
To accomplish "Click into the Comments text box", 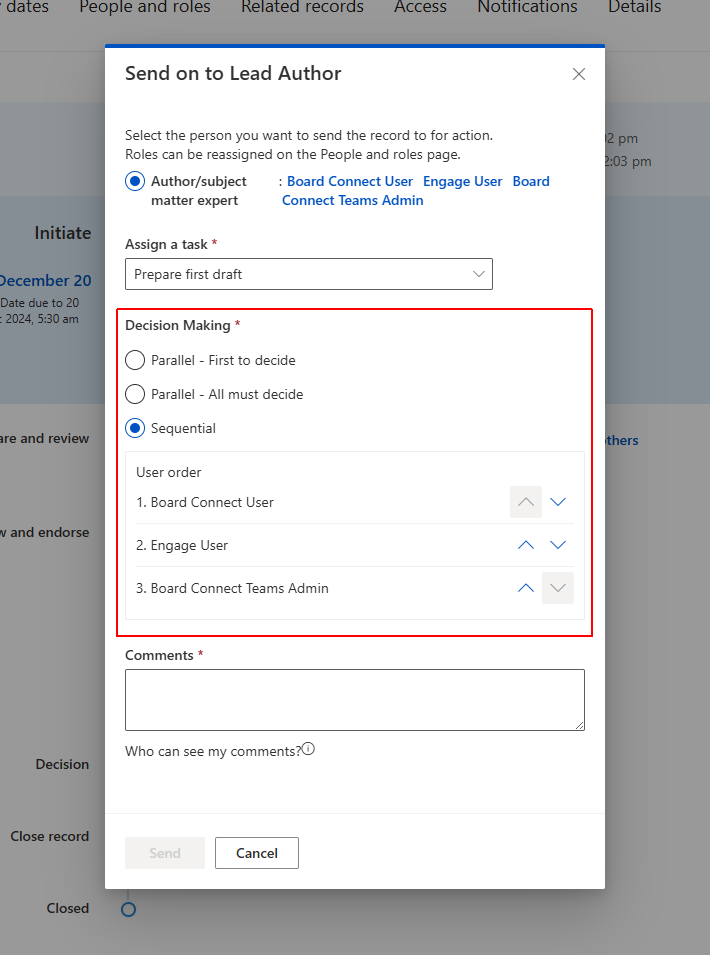I will [x=355, y=700].
